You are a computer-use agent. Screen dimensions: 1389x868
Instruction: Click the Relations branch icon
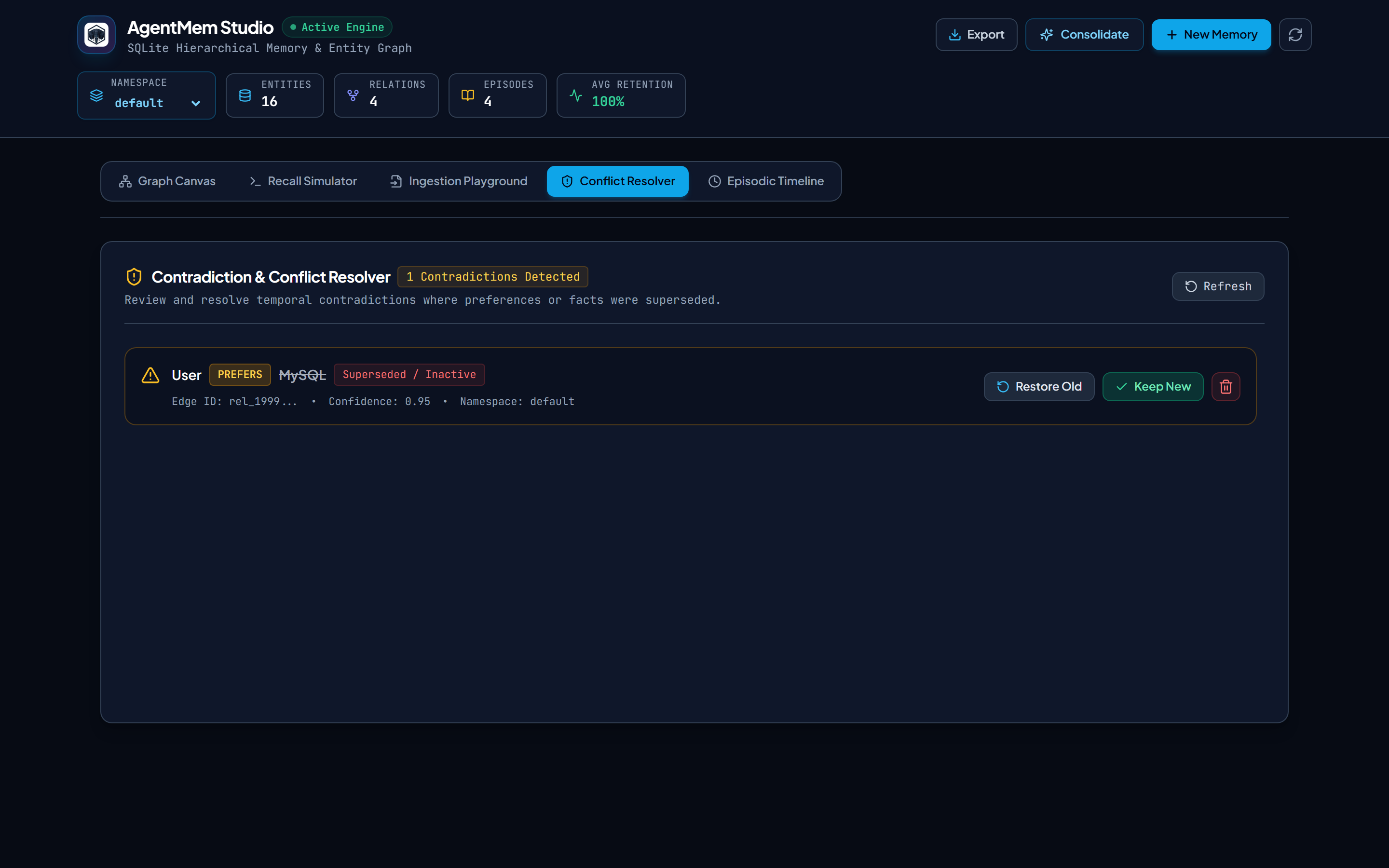[353, 95]
